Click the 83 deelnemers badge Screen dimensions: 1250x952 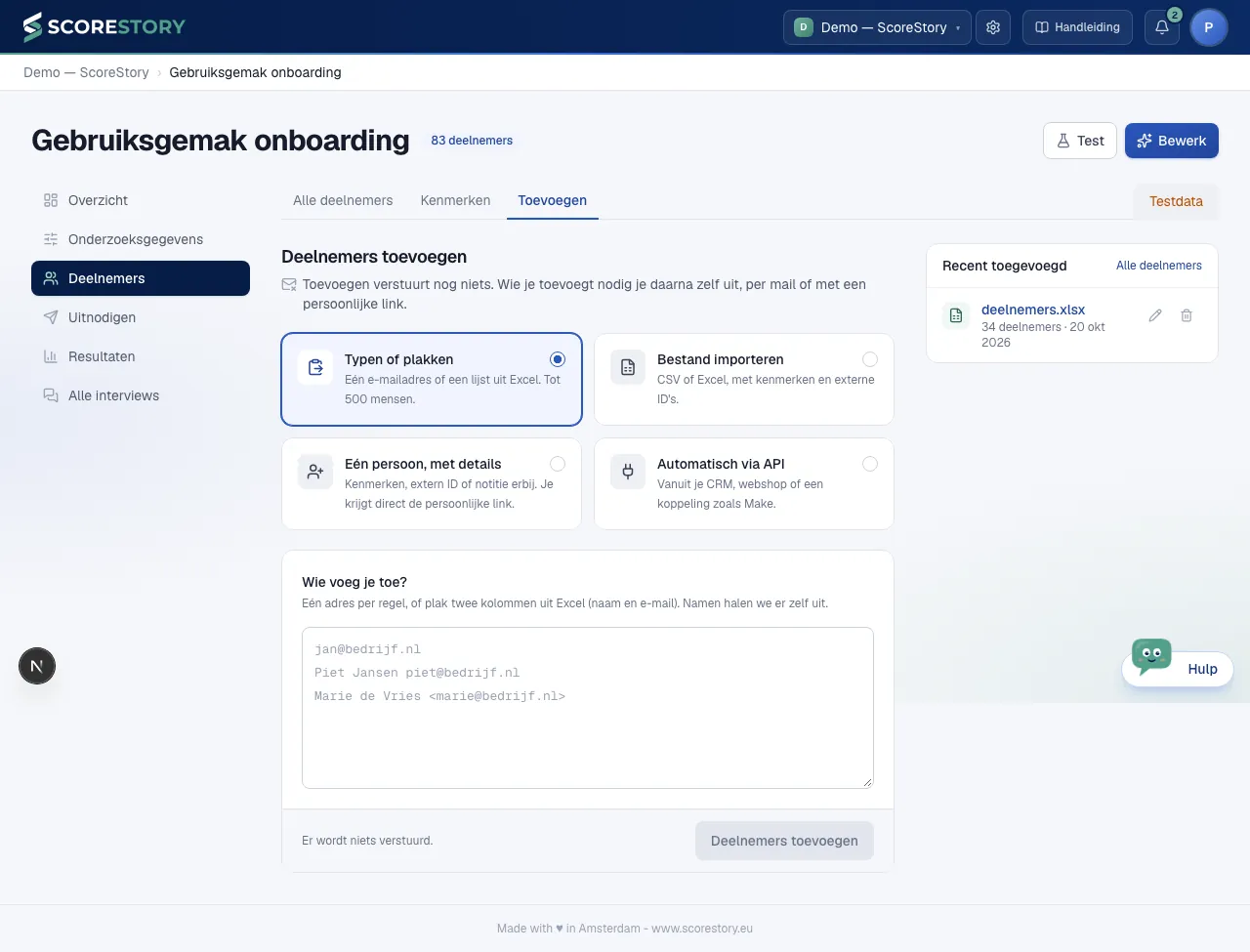click(472, 141)
